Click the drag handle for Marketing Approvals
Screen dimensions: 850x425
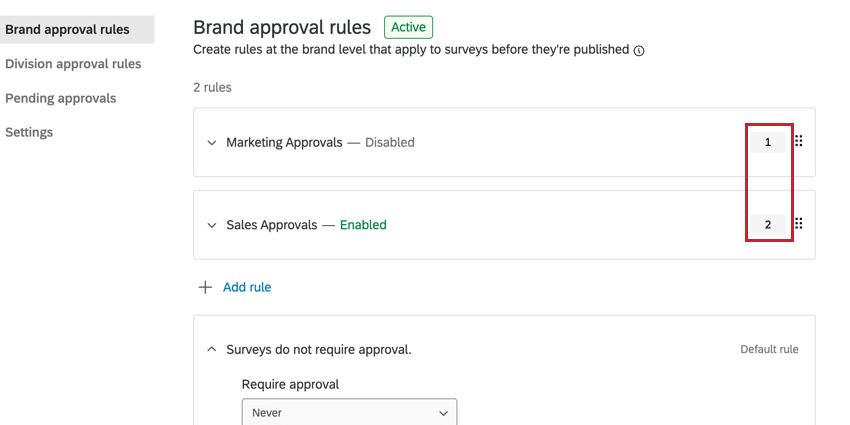pos(798,142)
